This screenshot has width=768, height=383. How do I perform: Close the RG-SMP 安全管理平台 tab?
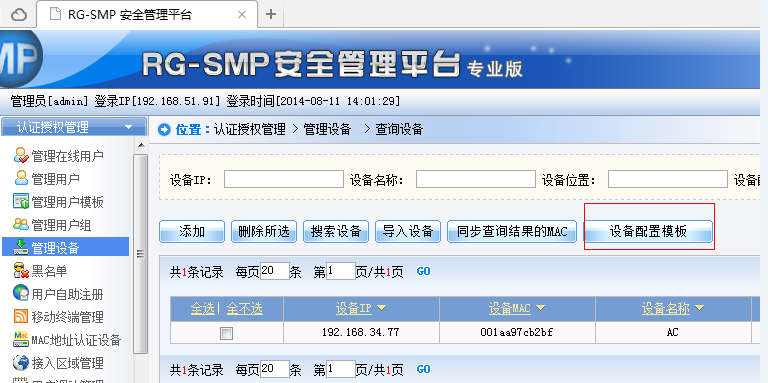[241, 15]
